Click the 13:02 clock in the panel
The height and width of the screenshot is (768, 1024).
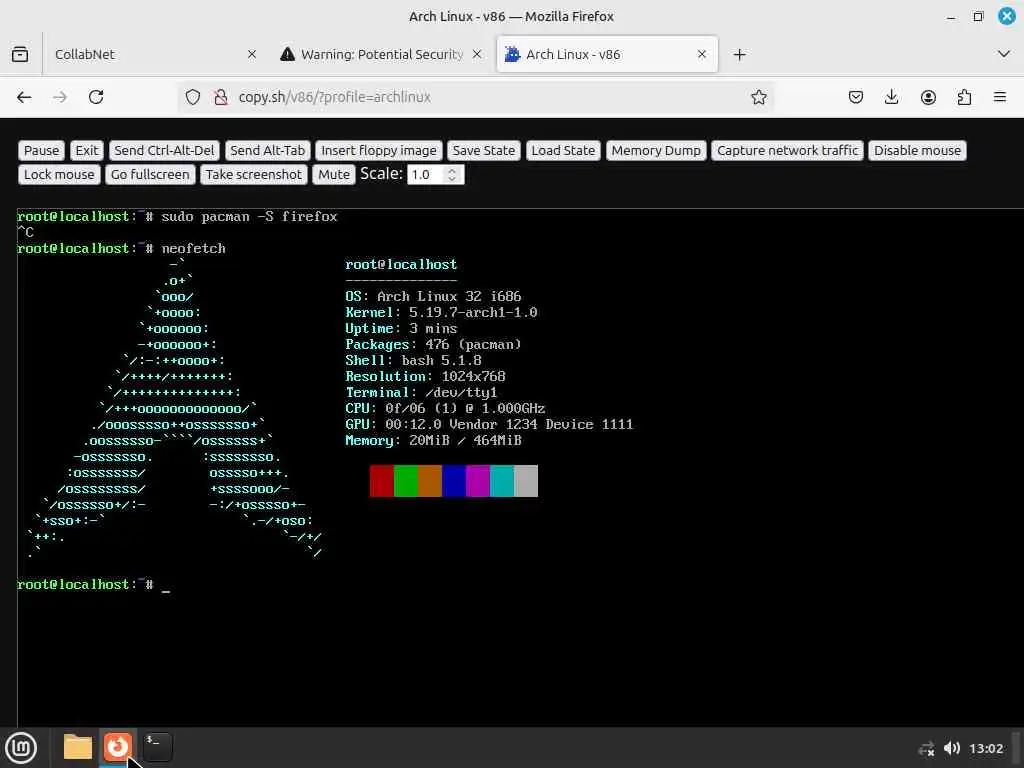point(985,748)
